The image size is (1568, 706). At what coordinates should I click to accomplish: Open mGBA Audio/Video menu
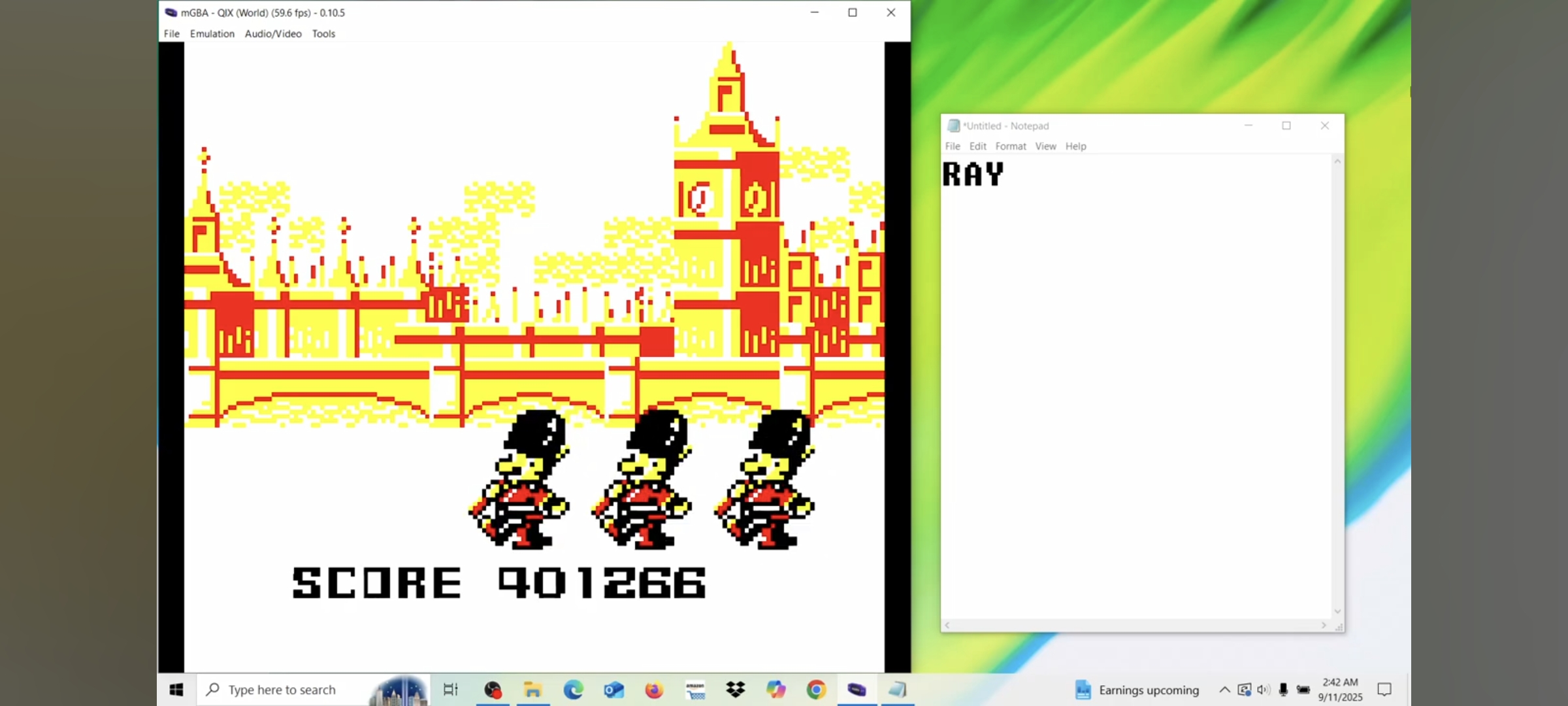[x=273, y=34]
